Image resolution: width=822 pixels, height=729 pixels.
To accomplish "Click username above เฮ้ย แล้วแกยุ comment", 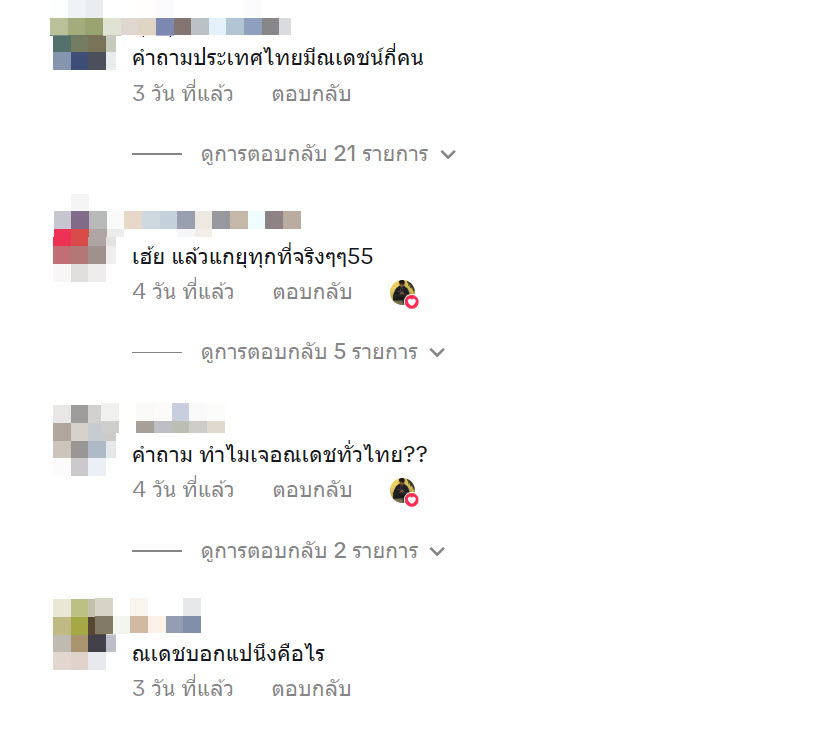I will 212,220.
